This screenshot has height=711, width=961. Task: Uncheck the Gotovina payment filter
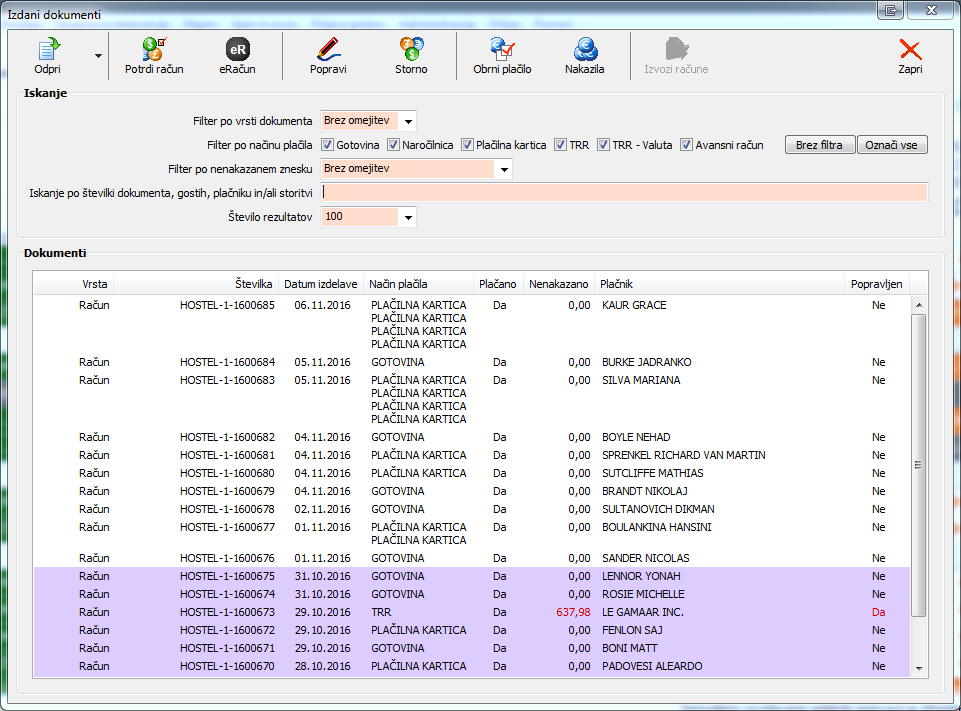click(328, 145)
